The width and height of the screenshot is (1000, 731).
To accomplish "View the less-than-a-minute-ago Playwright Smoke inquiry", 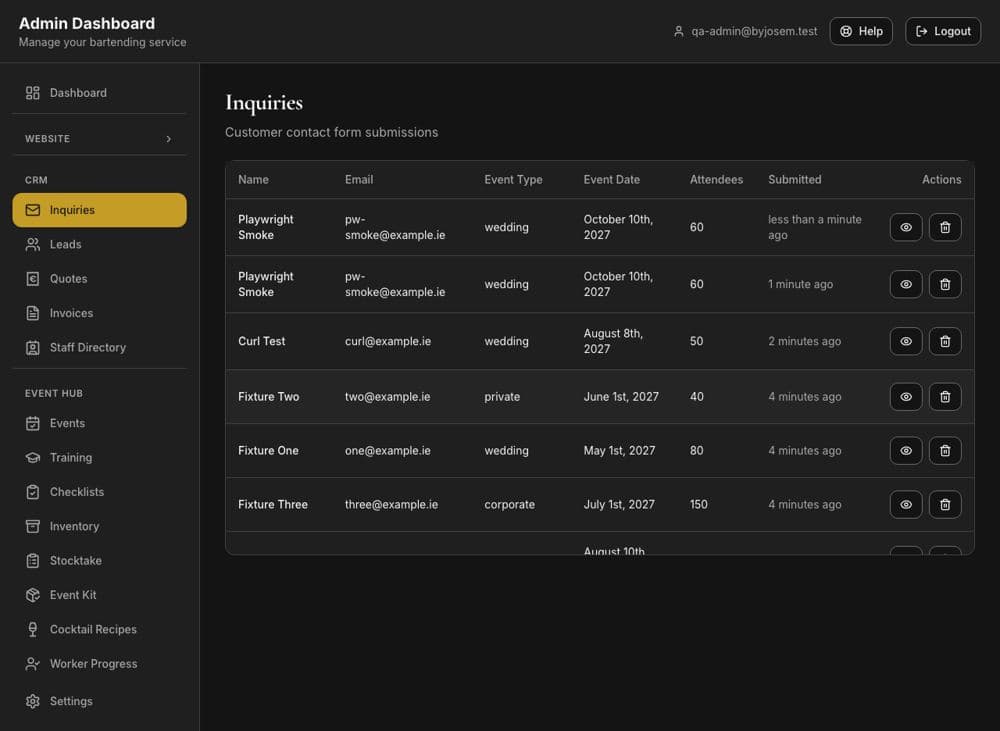I will (906, 227).
